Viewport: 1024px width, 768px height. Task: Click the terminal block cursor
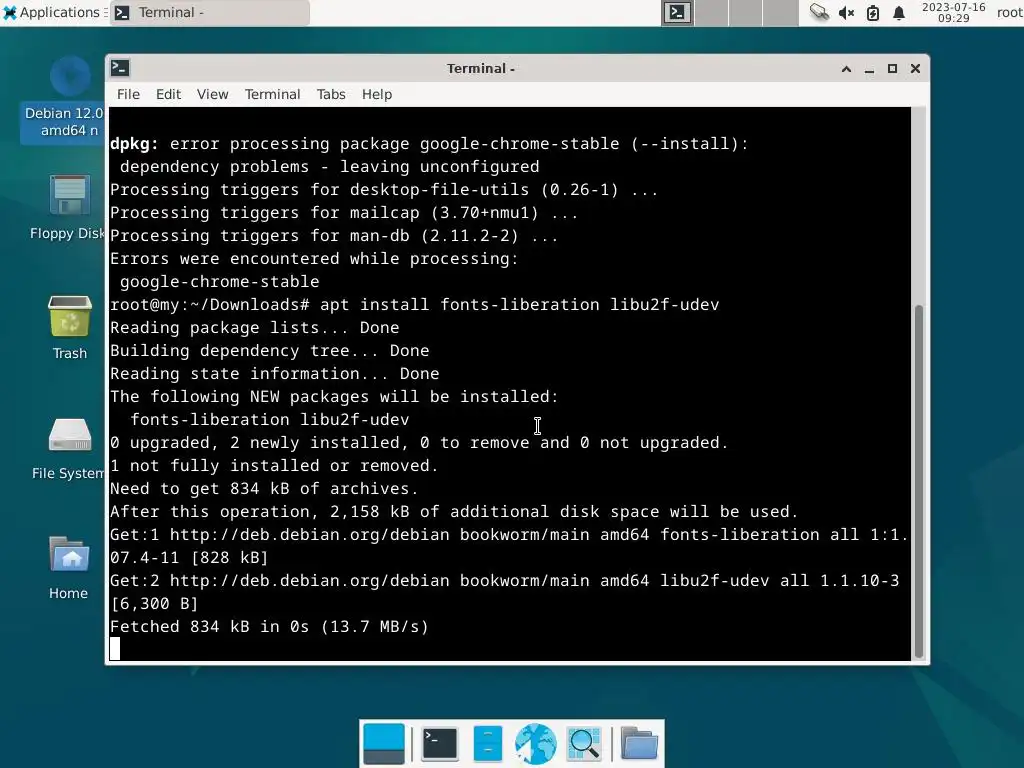pyautogui.click(x=115, y=648)
